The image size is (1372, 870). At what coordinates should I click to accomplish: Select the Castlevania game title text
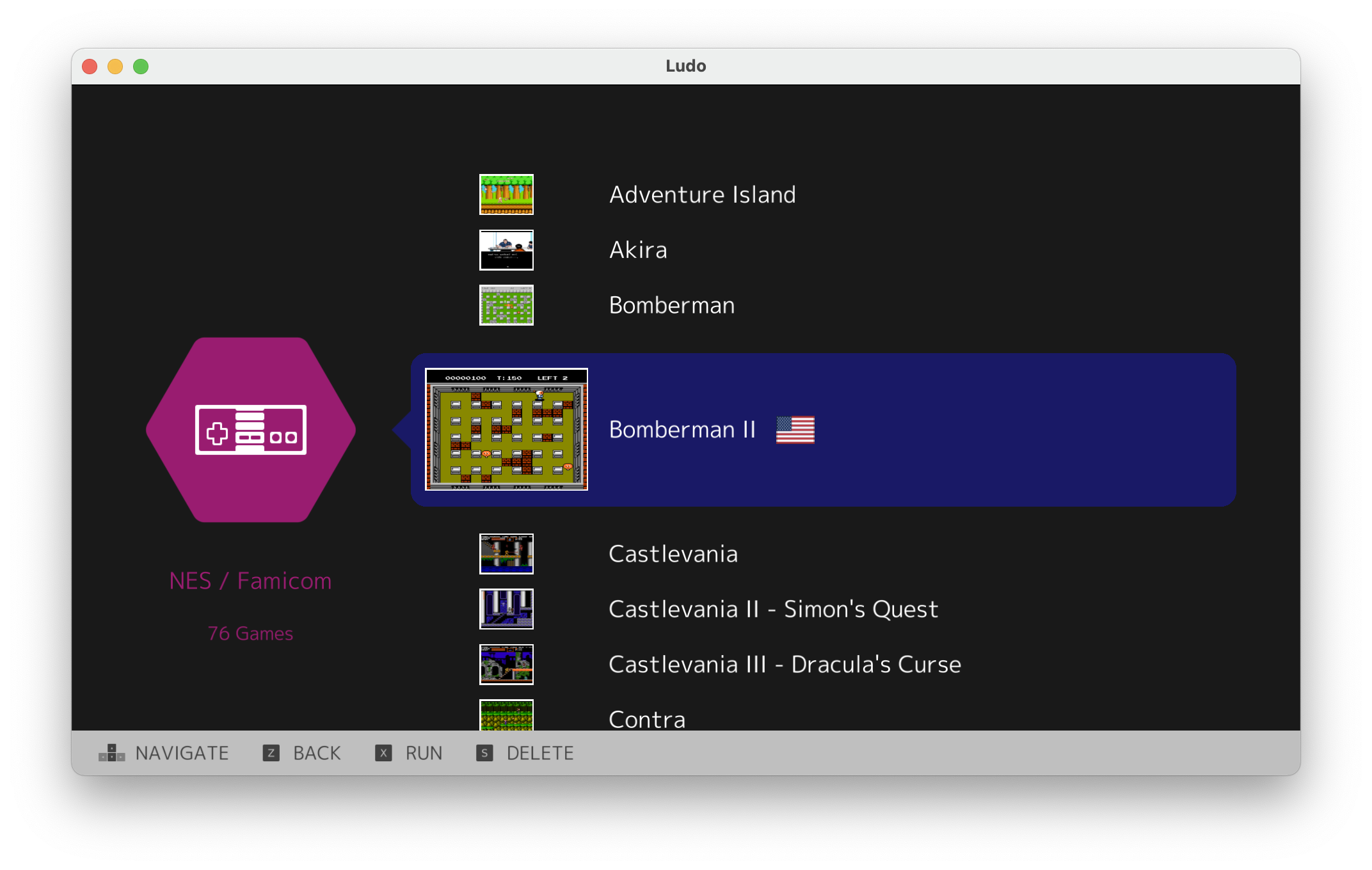[673, 554]
